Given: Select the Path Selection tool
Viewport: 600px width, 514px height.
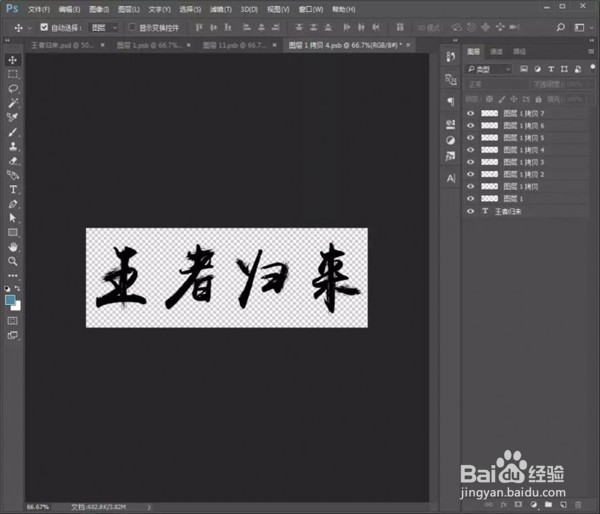Looking at the screenshot, I should tap(13, 218).
